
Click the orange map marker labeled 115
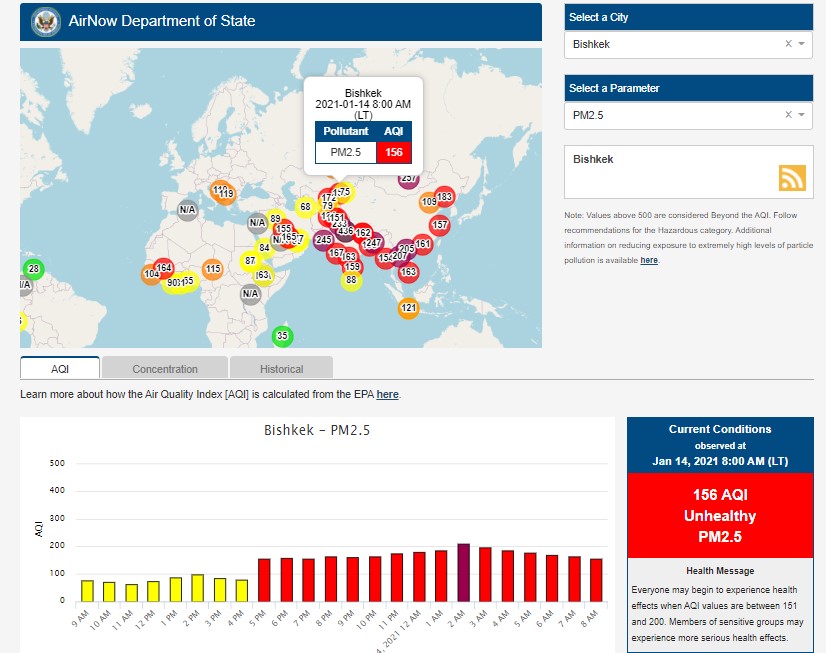click(x=212, y=269)
